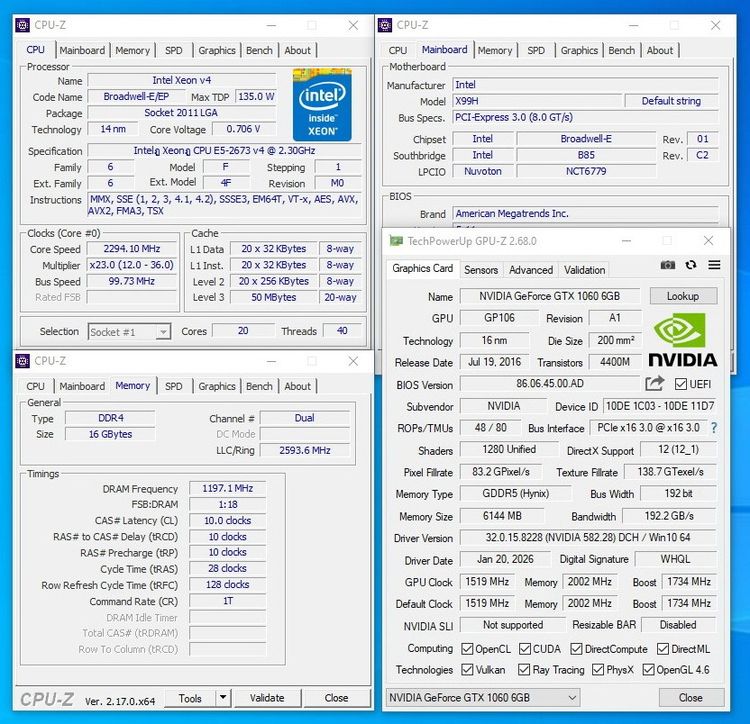750x724 pixels.
Task: Click the Southbridge value B85
Action: point(586,155)
